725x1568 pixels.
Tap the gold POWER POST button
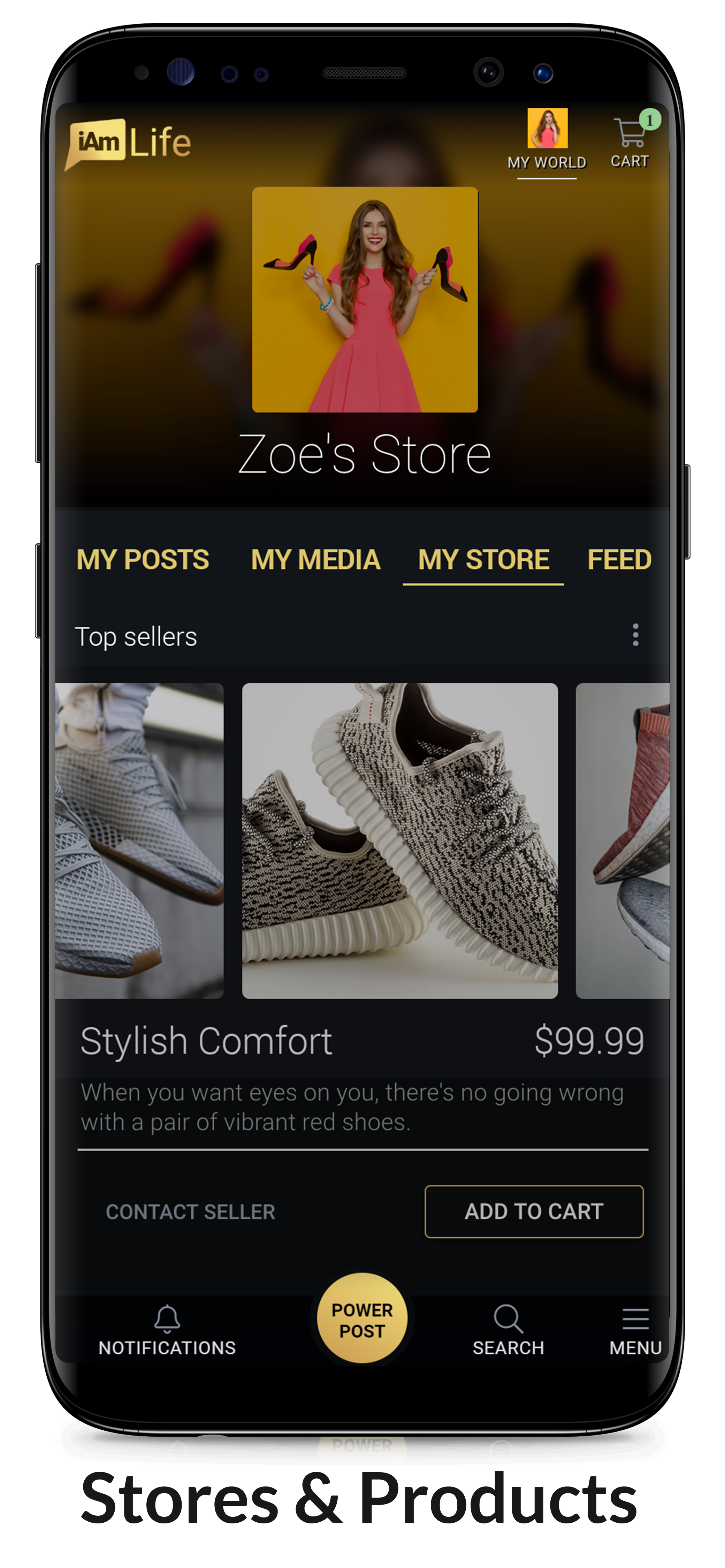click(x=362, y=1318)
